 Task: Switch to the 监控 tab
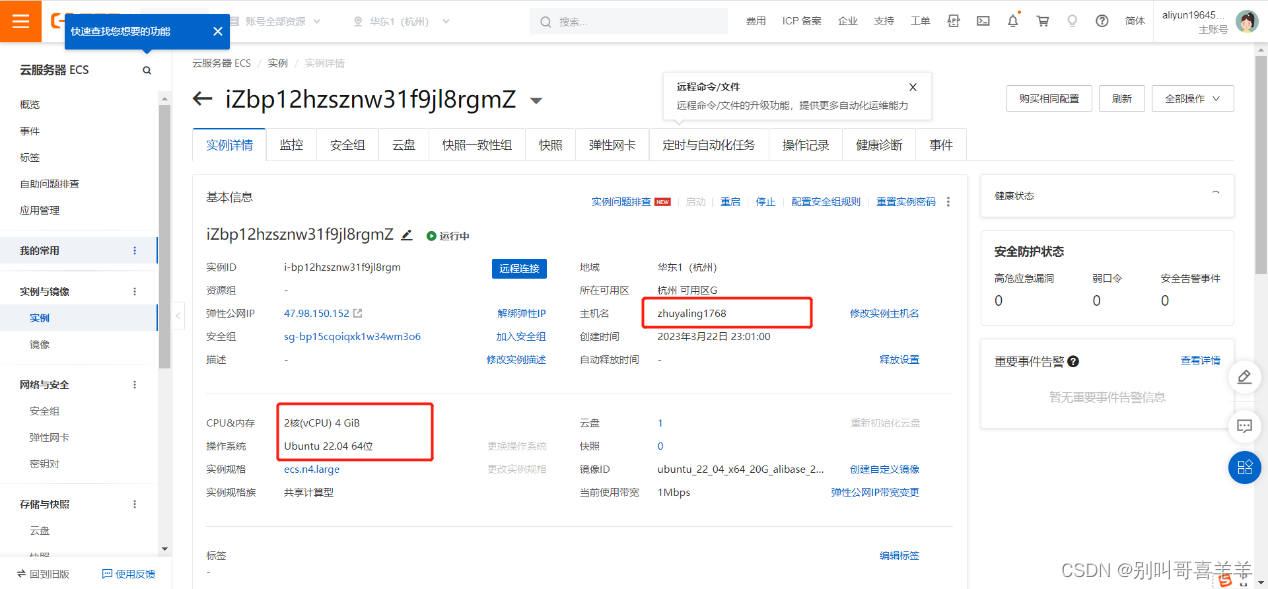point(291,145)
